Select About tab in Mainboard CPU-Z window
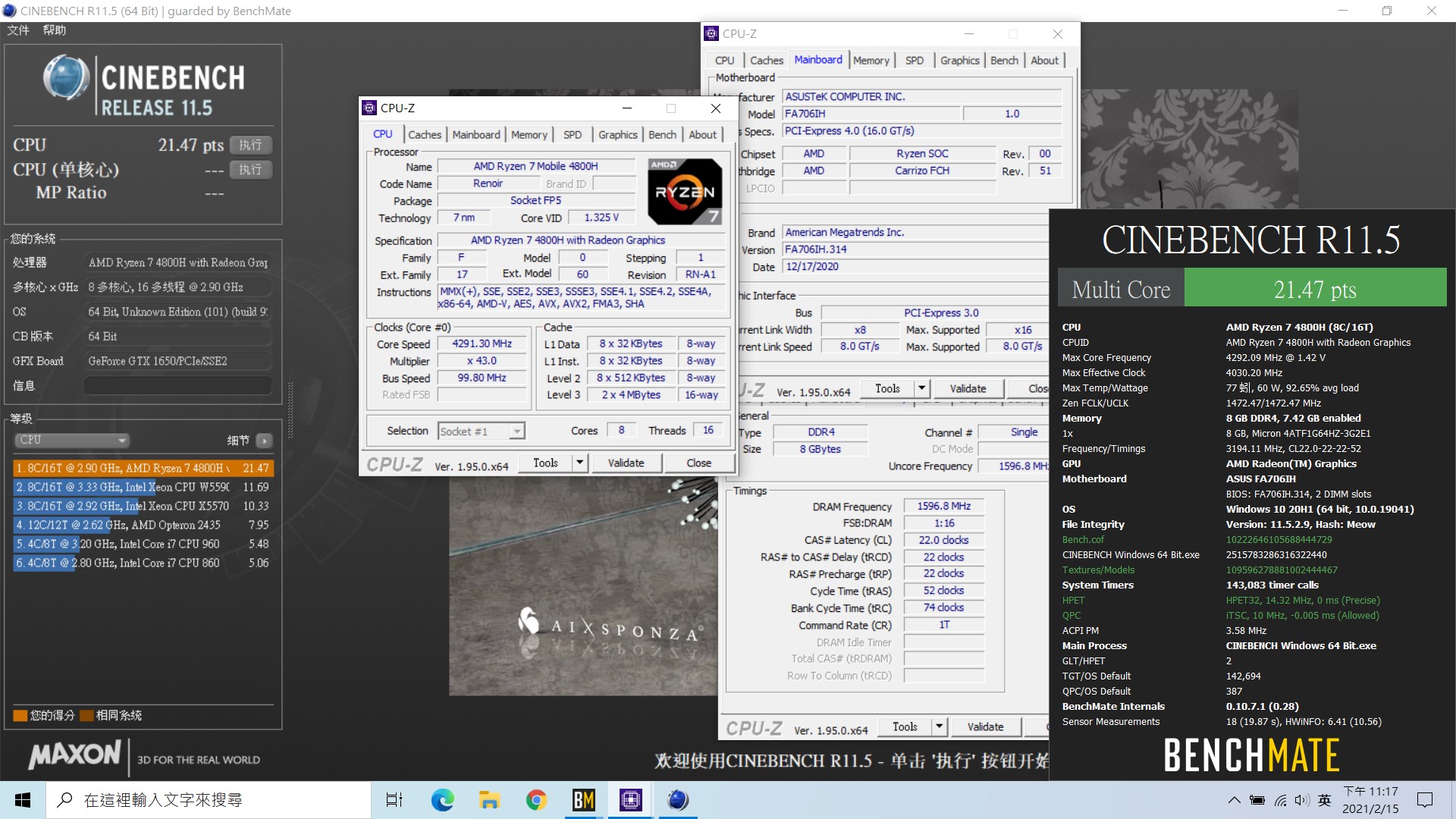This screenshot has width=1456, height=819. point(1044,60)
